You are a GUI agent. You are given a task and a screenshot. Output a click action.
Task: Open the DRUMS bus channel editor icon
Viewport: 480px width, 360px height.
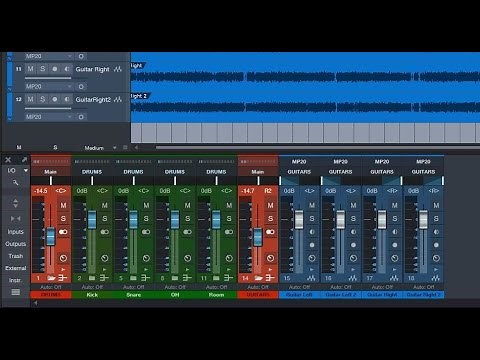[63, 278]
